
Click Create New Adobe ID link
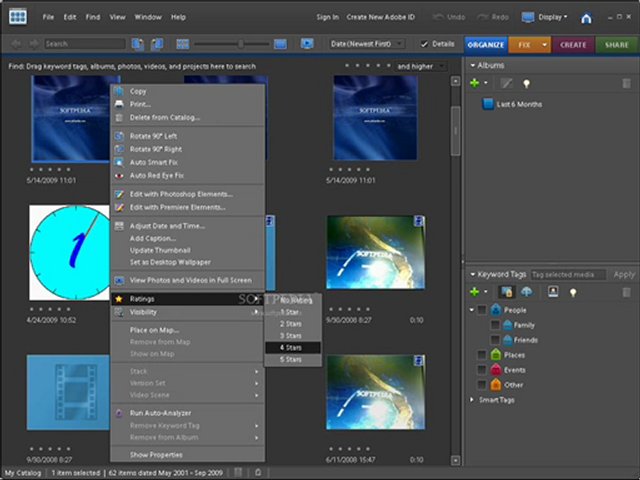380,17
